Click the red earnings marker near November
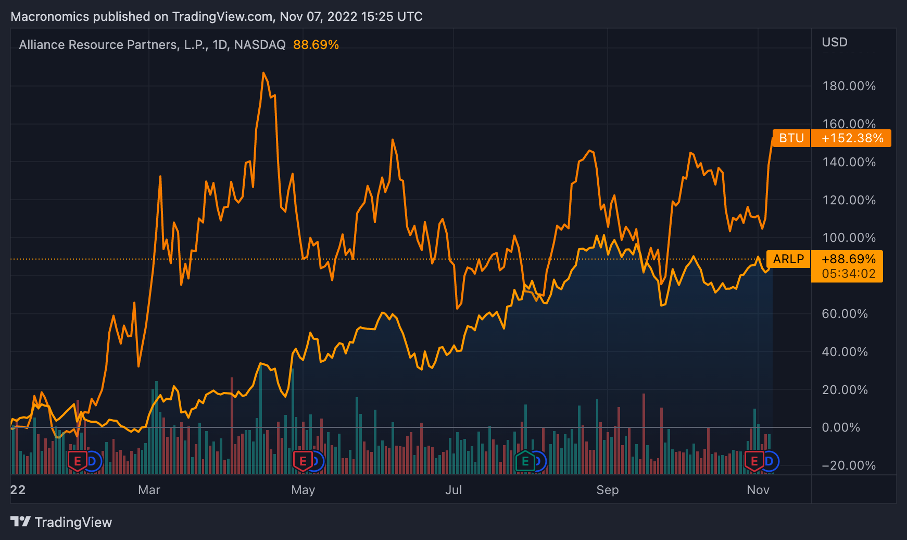The height and width of the screenshot is (540, 908). click(753, 461)
